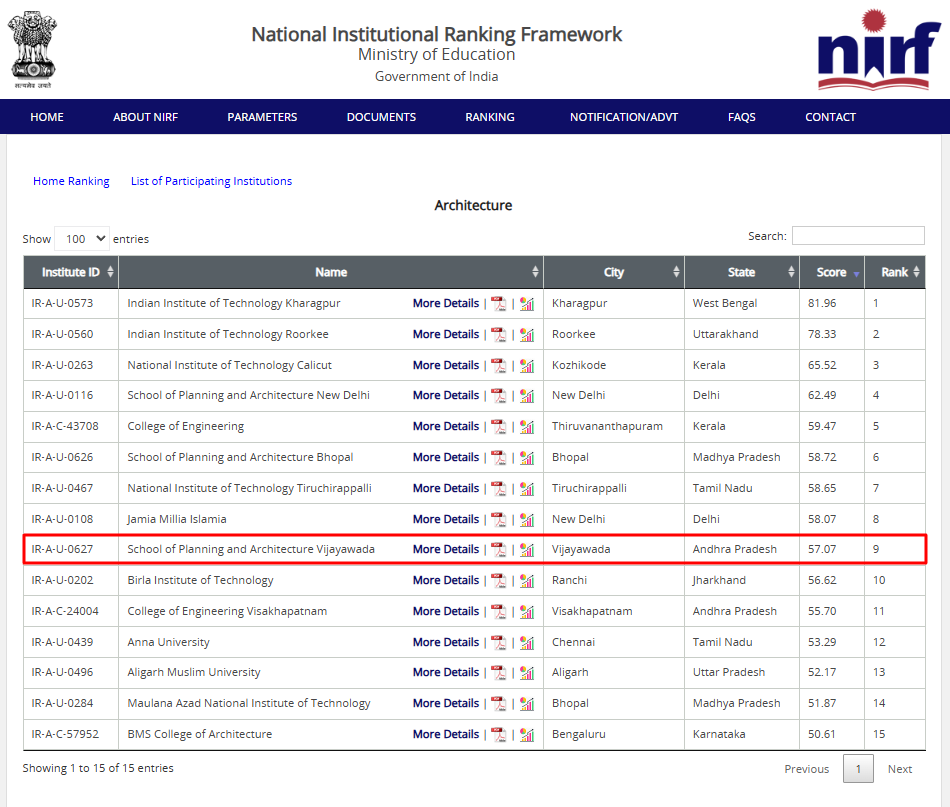Open chart icon for SPA New Delhi row

(526, 396)
